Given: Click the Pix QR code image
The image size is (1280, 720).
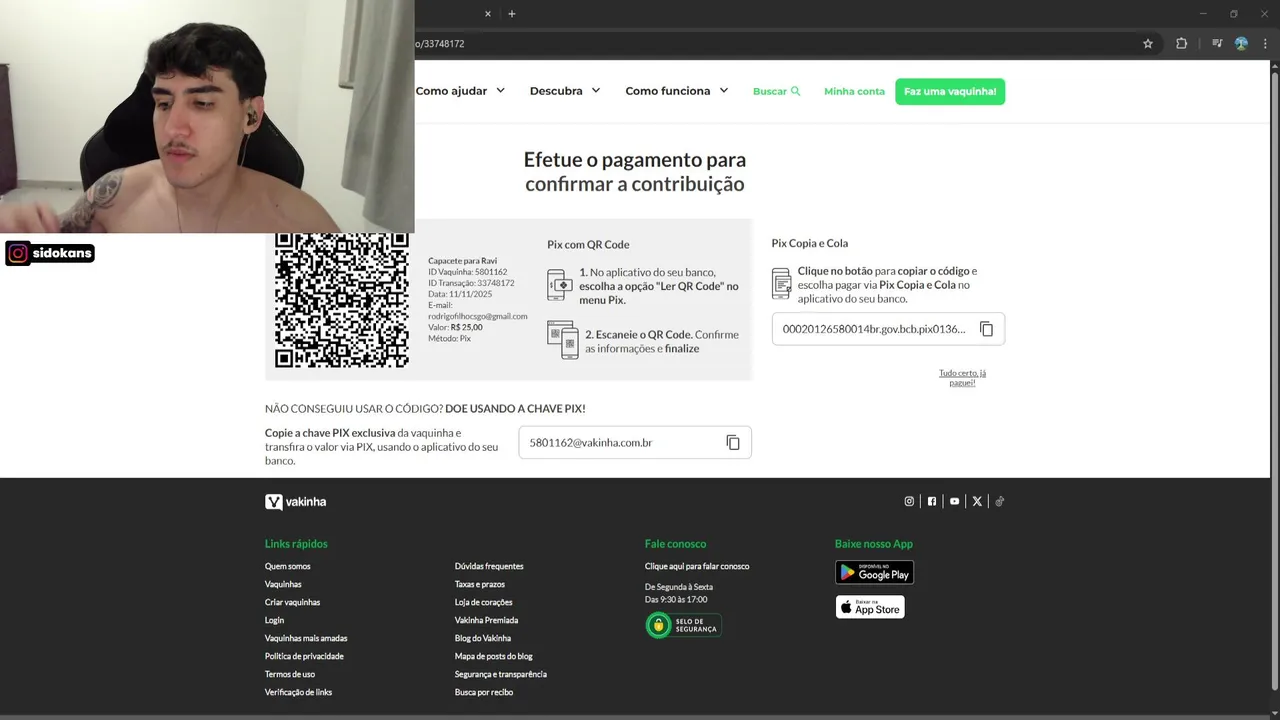Looking at the screenshot, I should (x=342, y=300).
